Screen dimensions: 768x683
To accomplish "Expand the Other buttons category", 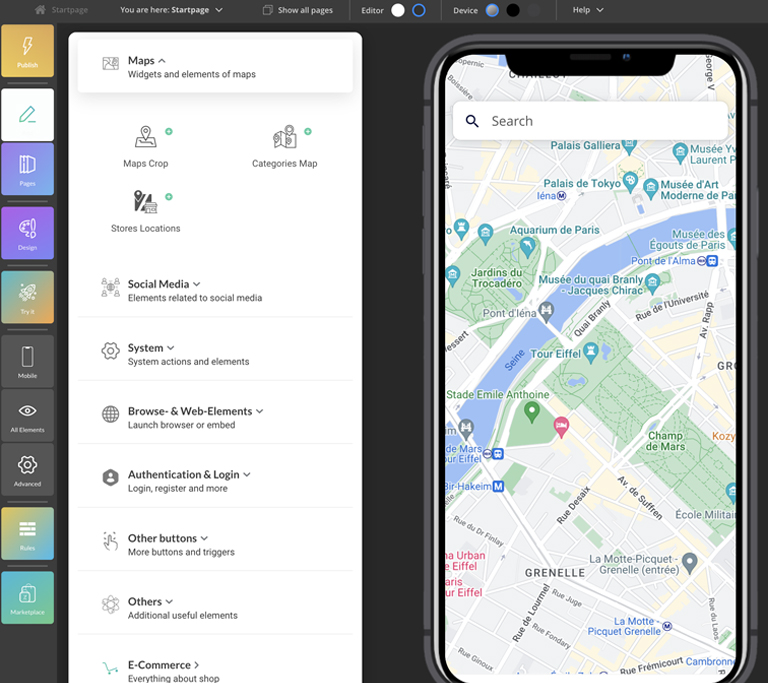I will pyautogui.click(x=204, y=538).
